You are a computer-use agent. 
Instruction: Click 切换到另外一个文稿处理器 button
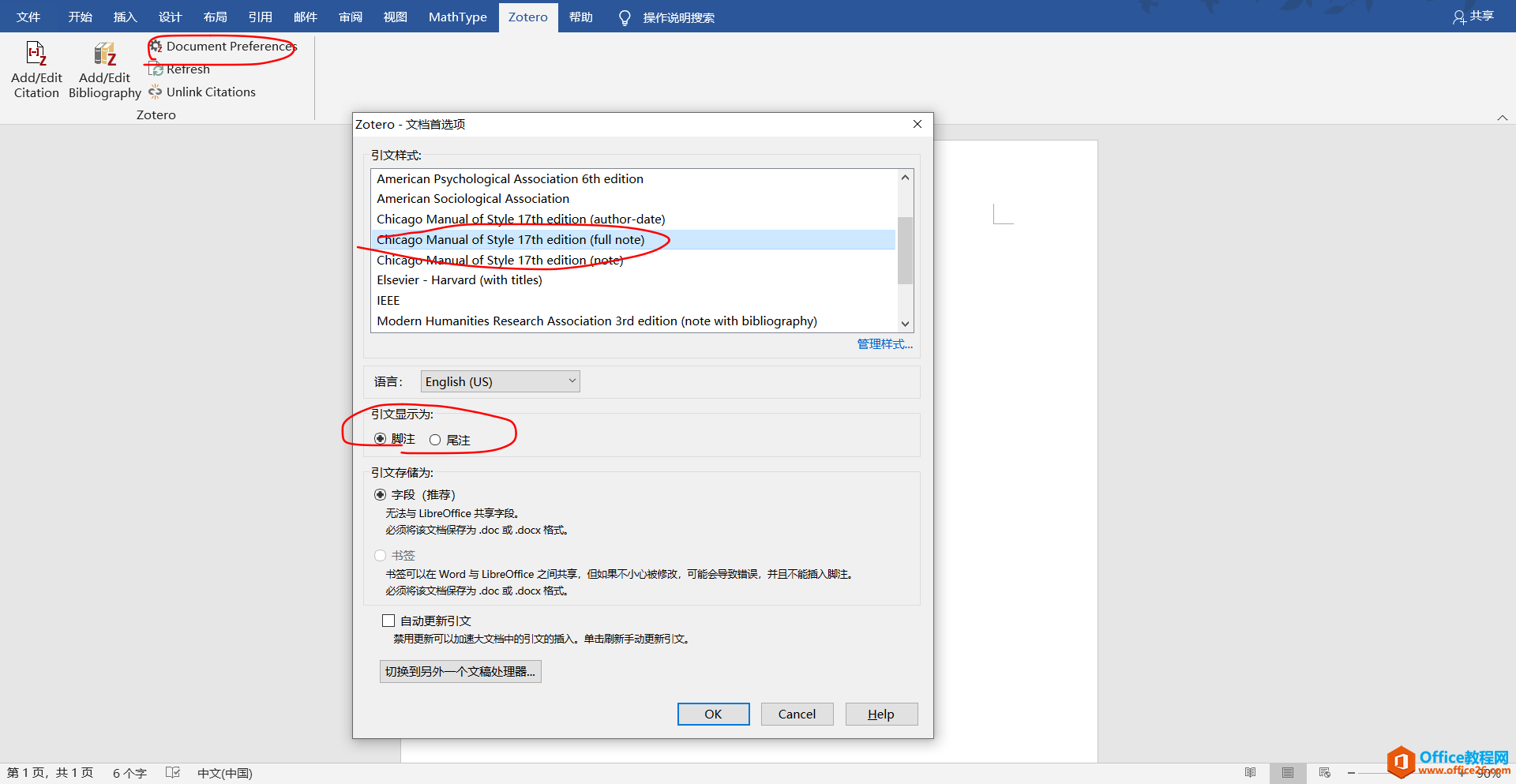click(460, 671)
